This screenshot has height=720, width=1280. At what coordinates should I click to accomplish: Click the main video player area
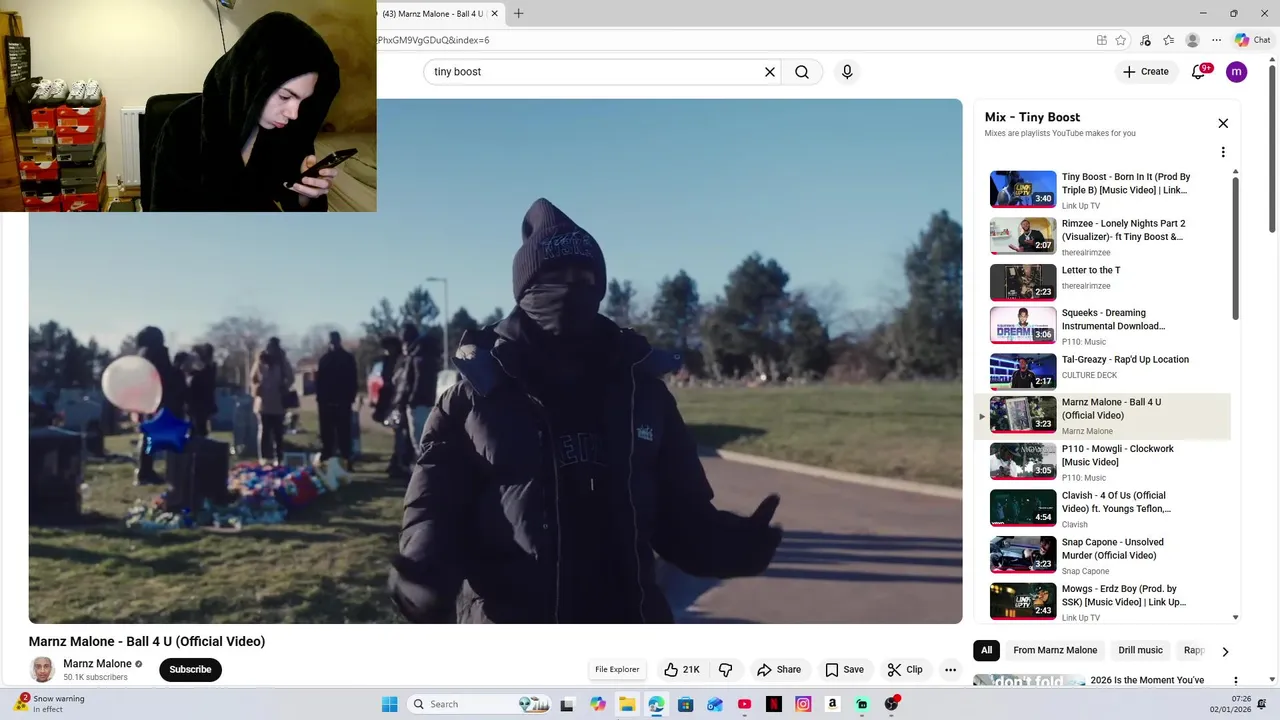495,361
